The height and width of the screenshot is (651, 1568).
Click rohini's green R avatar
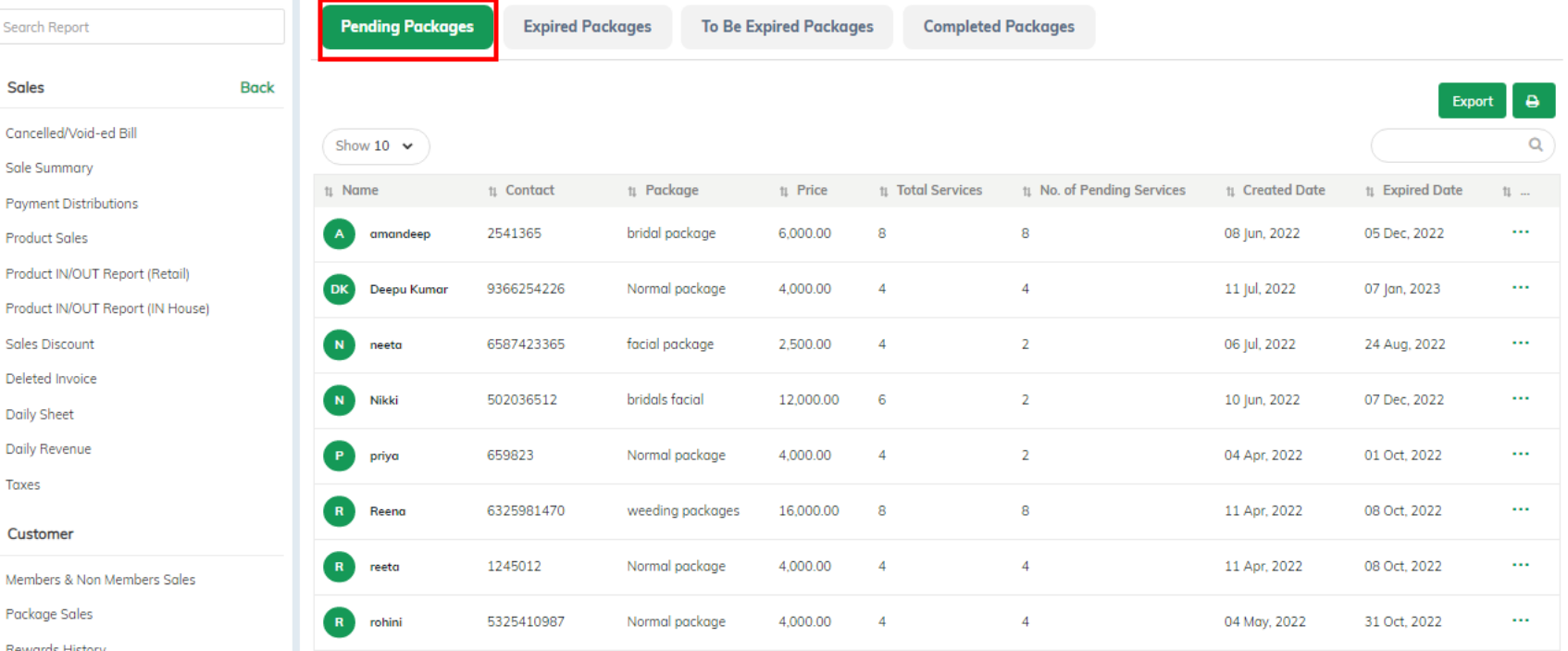339,622
